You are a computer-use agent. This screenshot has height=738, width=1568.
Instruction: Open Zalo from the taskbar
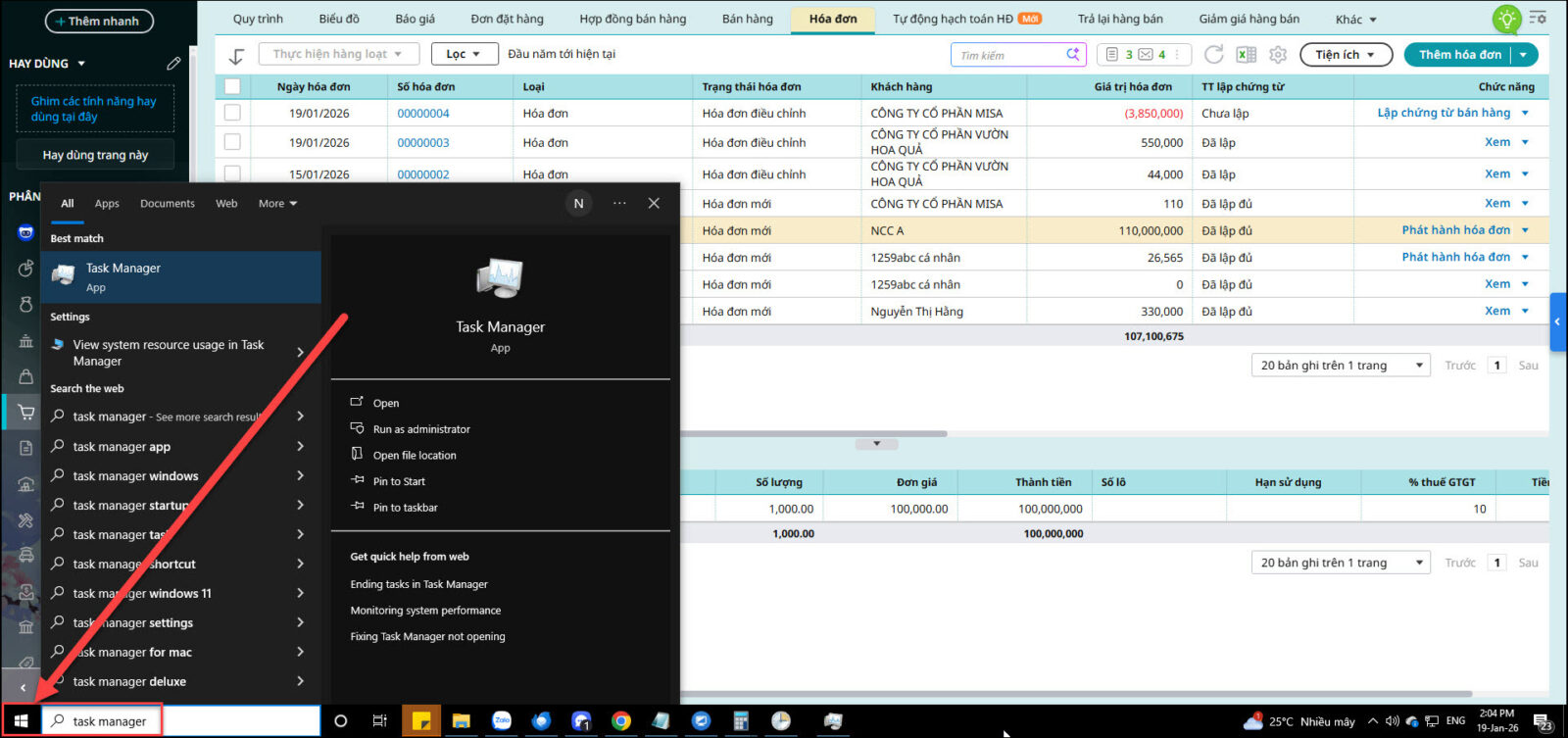click(502, 721)
